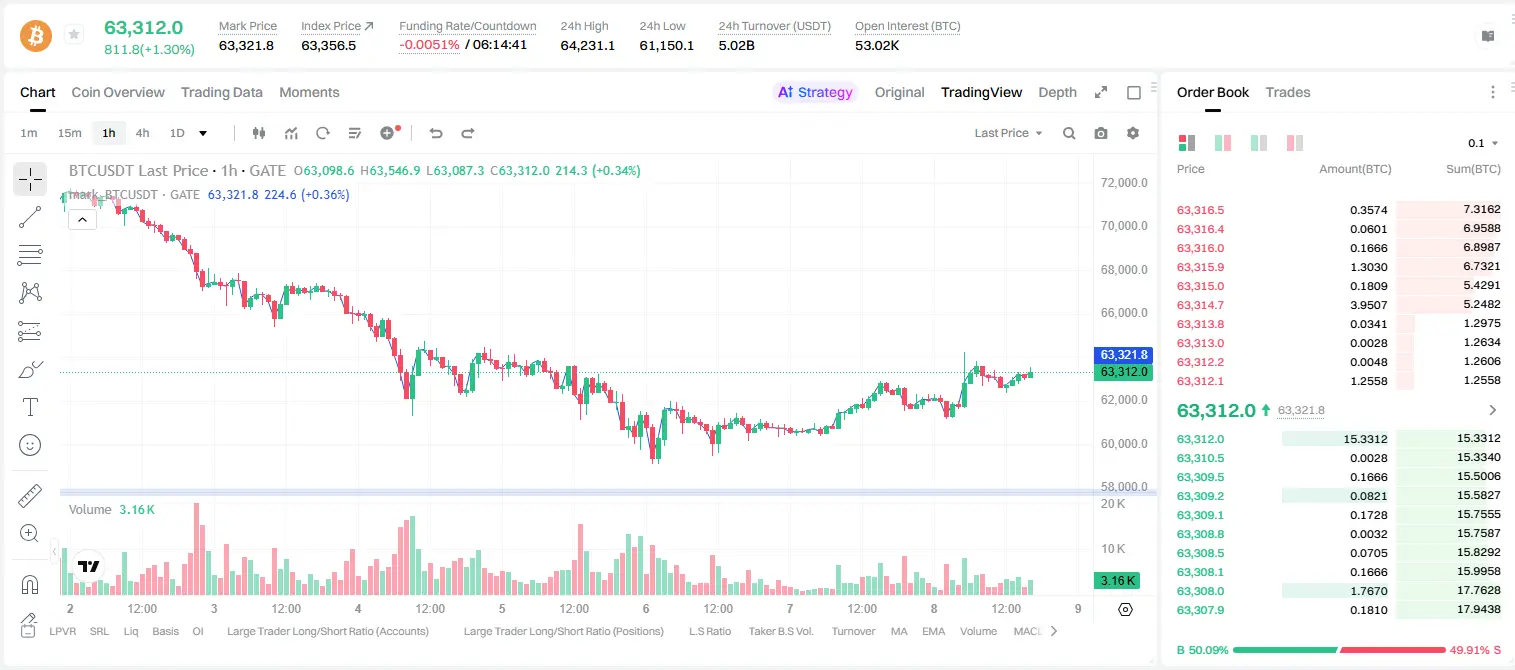Undo the last chart action
1515x670 pixels.
[x=436, y=133]
